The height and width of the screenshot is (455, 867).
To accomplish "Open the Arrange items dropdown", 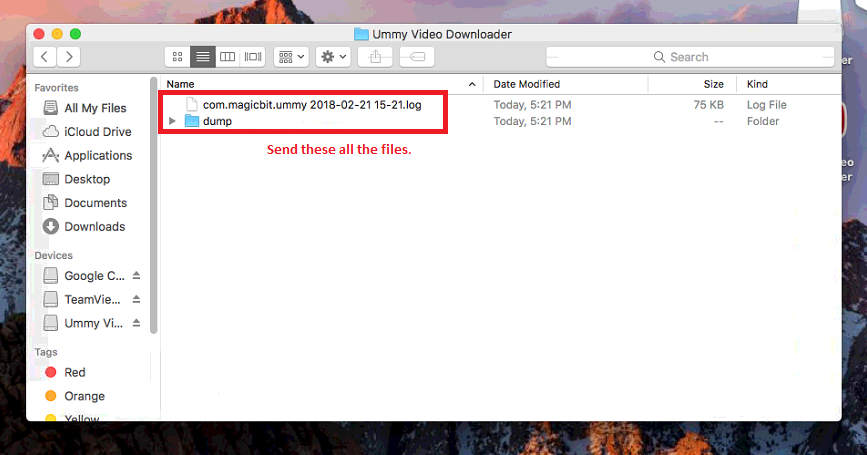I will [x=291, y=56].
